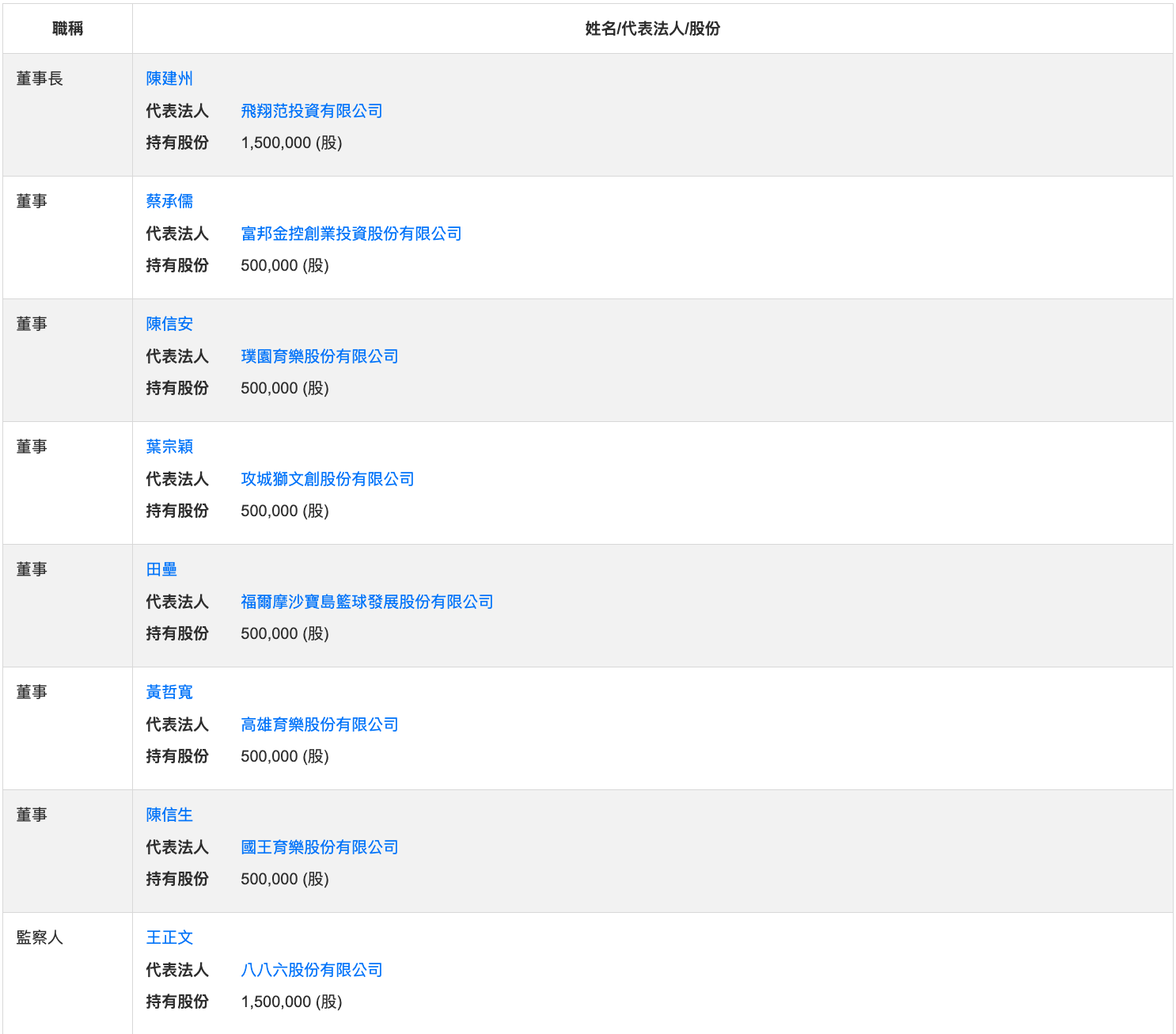The image size is (1176, 1034).
Task: Open 八八六股份有限公司 company link
Action: [x=311, y=970]
